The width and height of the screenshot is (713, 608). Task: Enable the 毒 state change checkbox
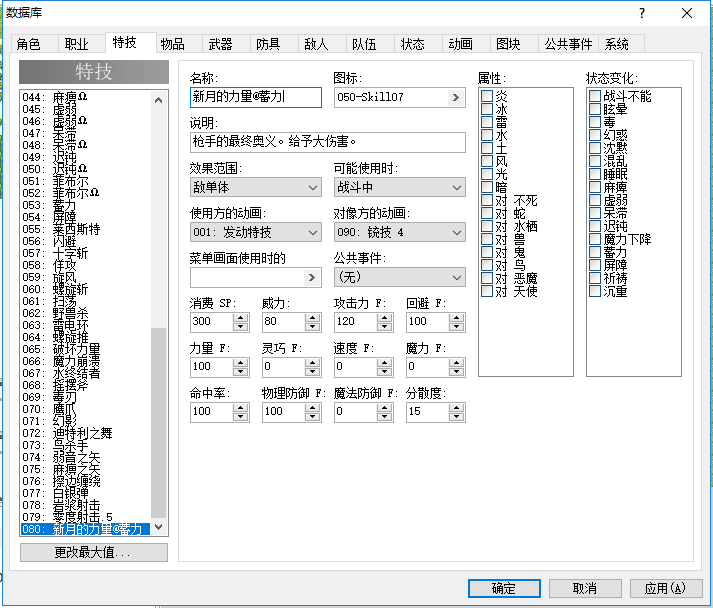pos(595,122)
